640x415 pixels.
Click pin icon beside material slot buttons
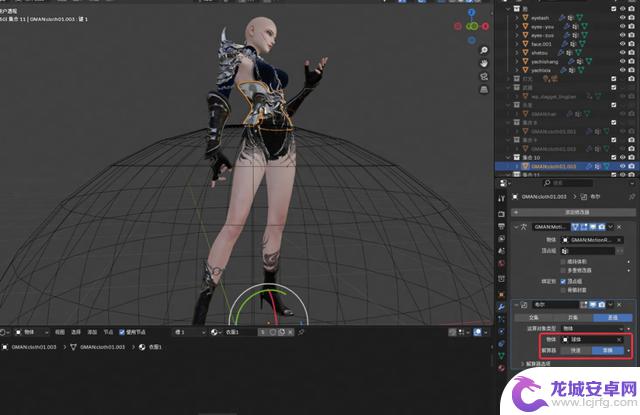(301, 333)
